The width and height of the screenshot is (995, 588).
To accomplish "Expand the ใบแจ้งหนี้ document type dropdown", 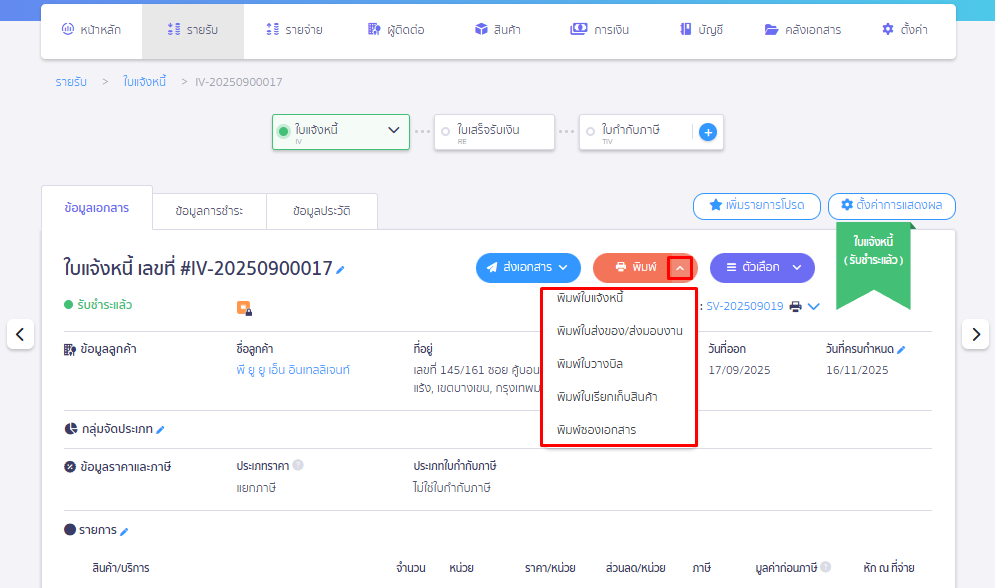I will (395, 131).
